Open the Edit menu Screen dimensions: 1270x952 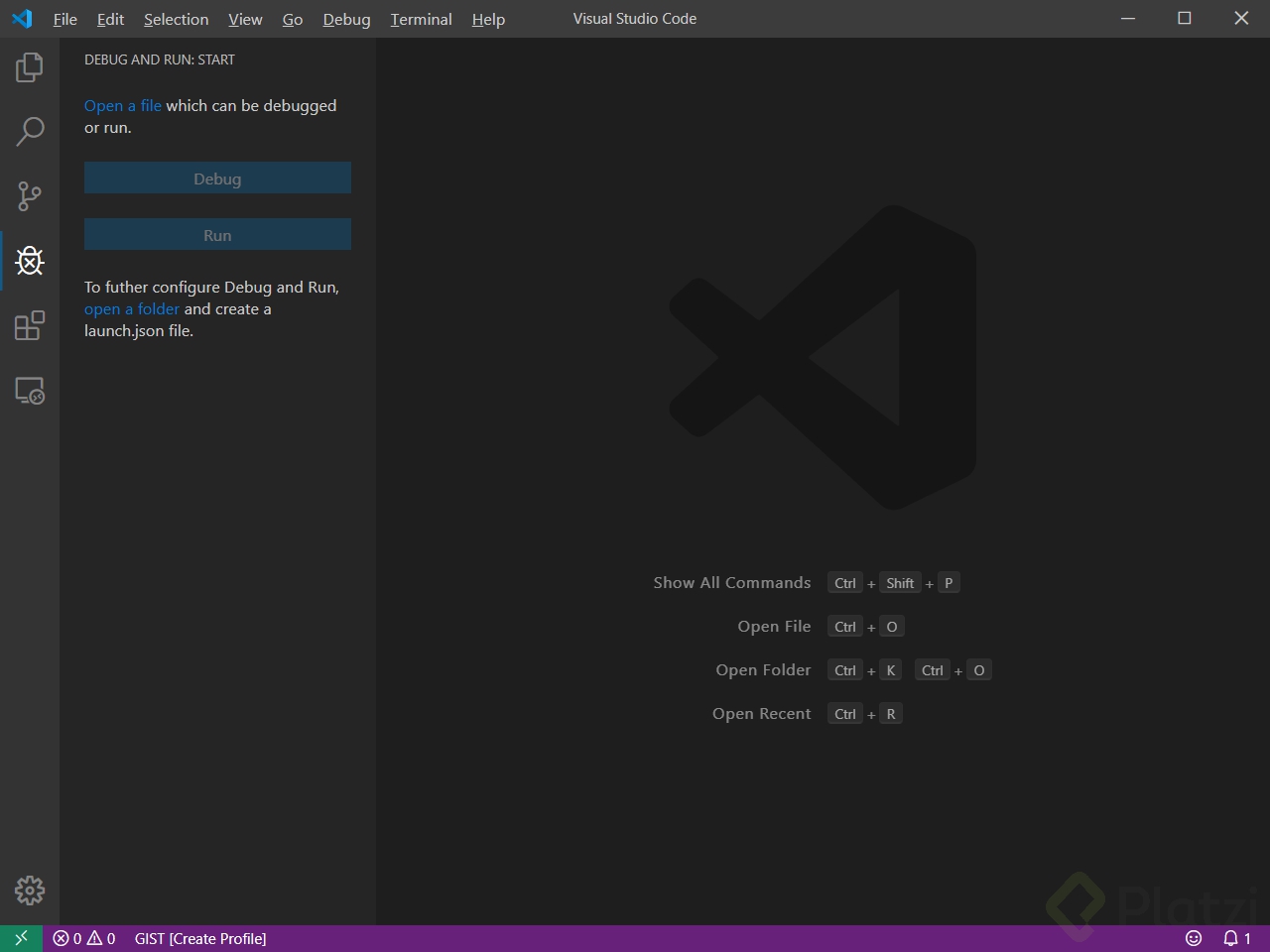pos(110,19)
